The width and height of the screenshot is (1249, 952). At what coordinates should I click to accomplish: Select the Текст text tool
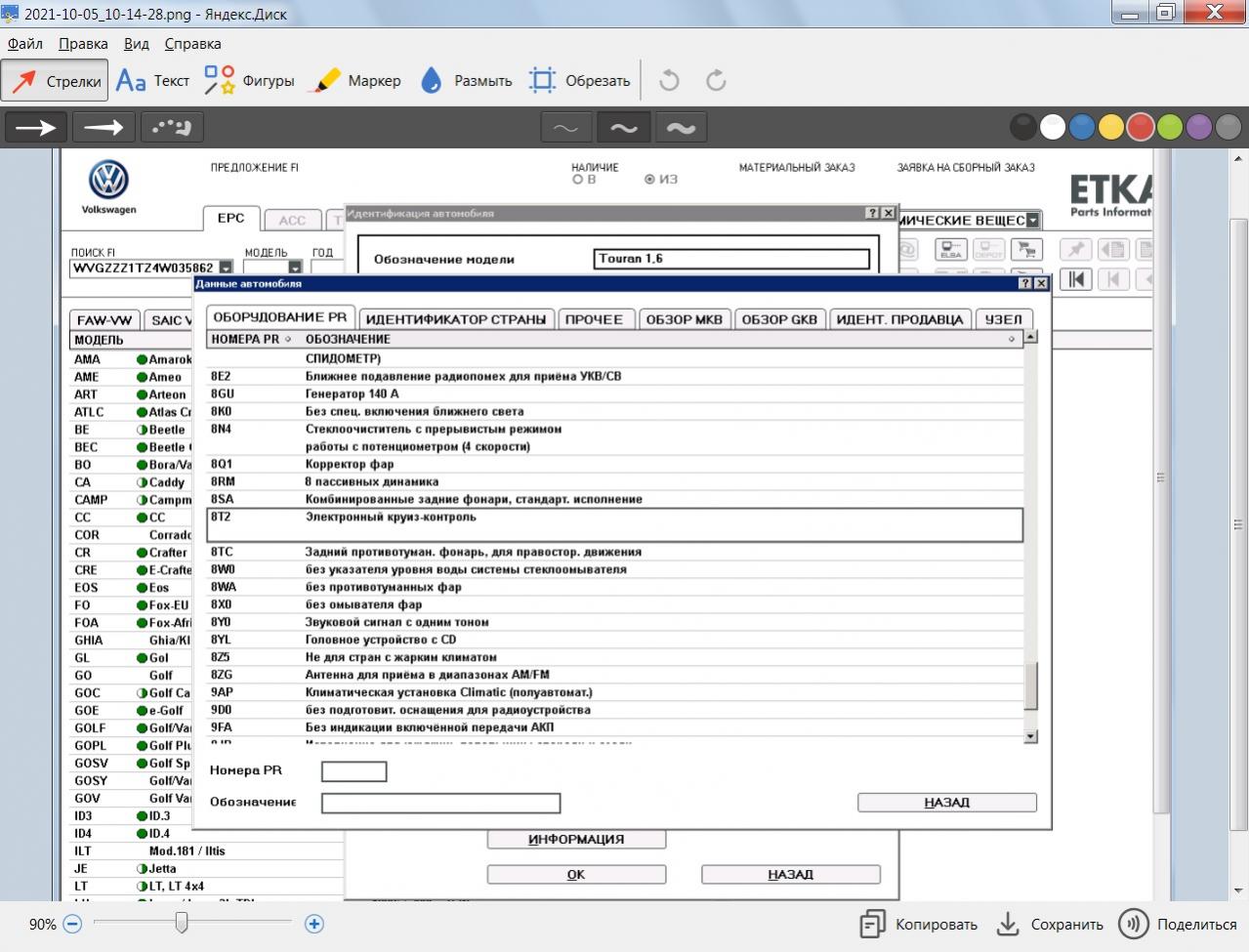click(x=152, y=81)
